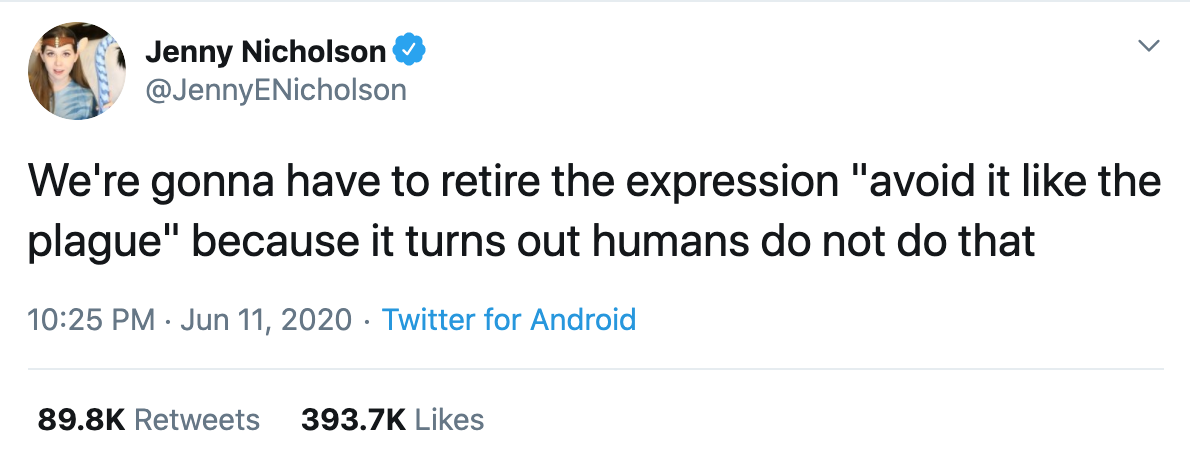Click "We're gonna" at the tweet start
Viewport: 1190px width, 464px height.
(x=130, y=186)
